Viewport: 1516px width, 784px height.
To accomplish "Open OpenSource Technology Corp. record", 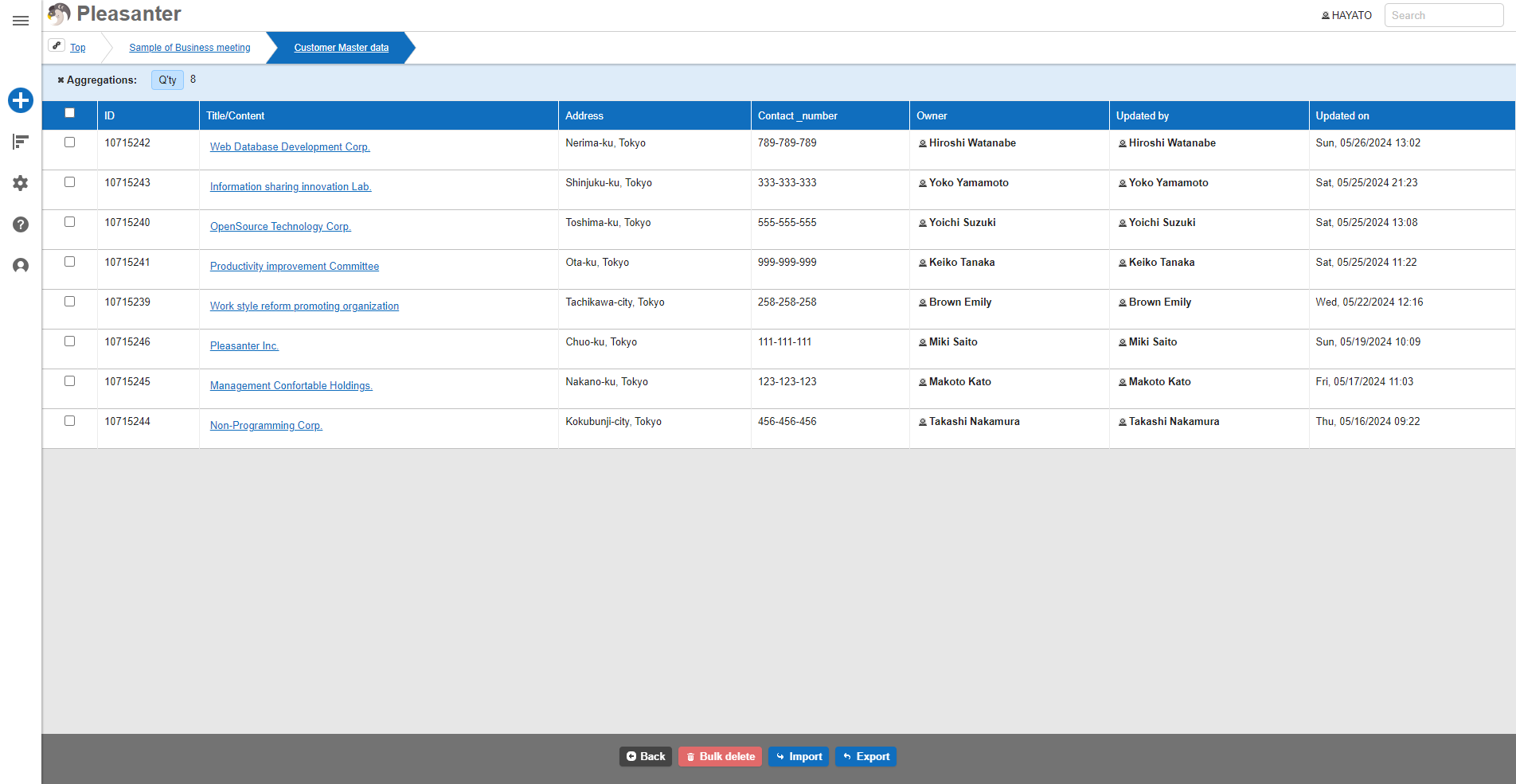I will 280,227.
